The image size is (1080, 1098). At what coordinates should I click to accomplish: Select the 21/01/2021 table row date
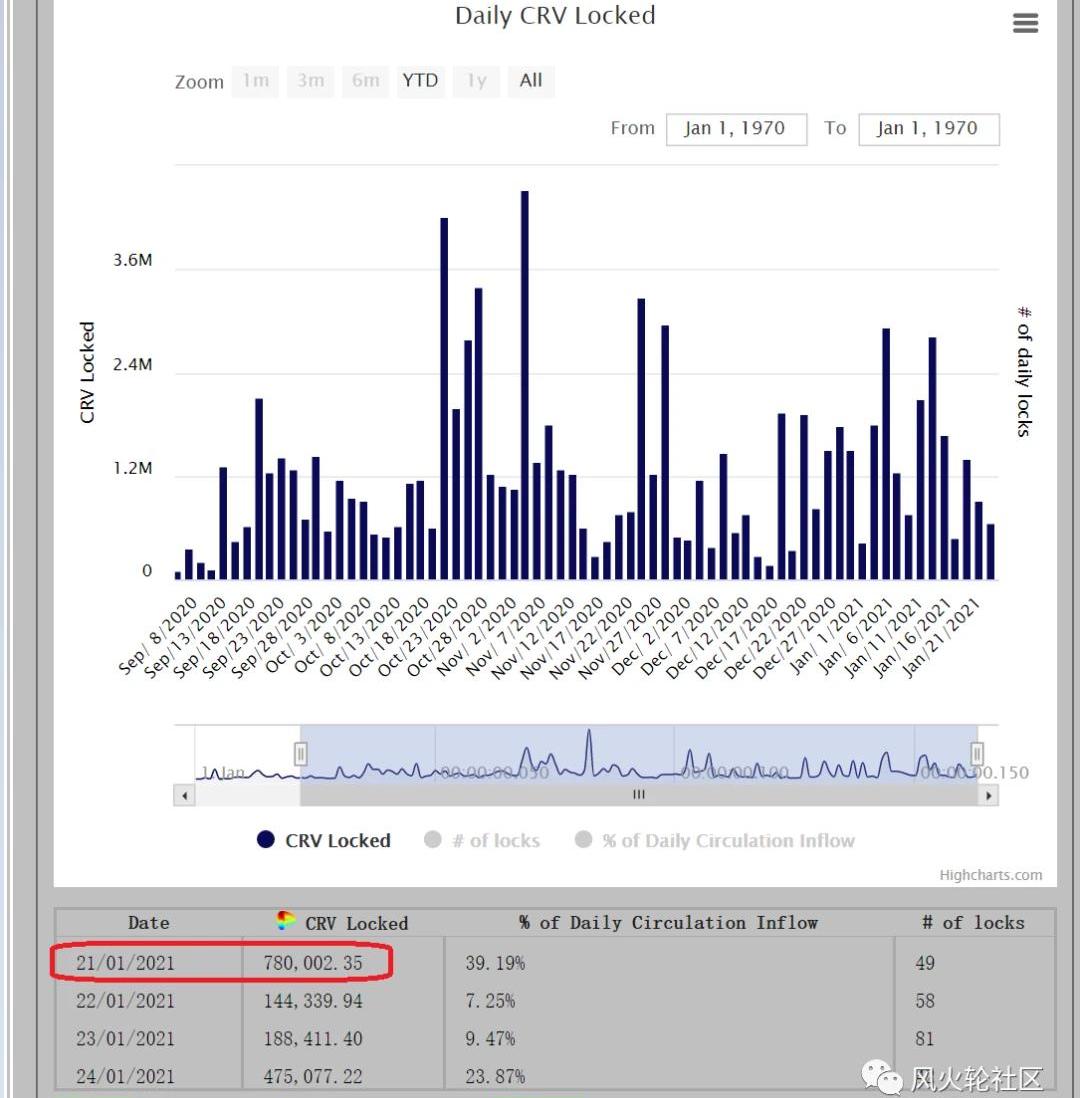(125, 963)
